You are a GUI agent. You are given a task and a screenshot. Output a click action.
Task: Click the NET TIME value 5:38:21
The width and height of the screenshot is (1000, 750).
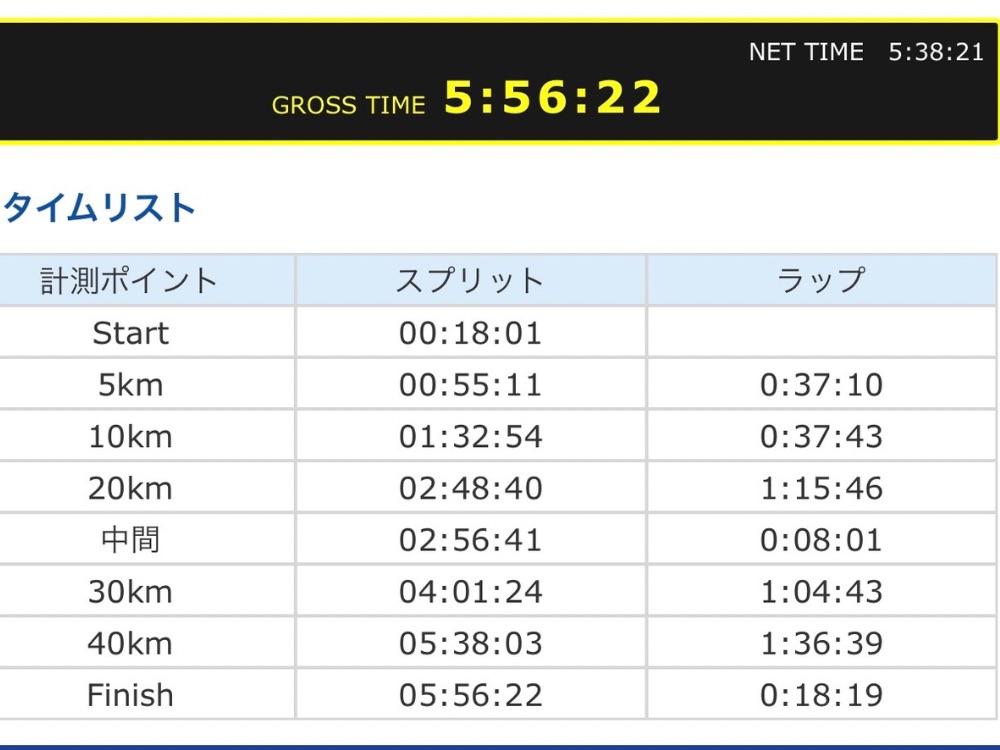click(x=936, y=52)
